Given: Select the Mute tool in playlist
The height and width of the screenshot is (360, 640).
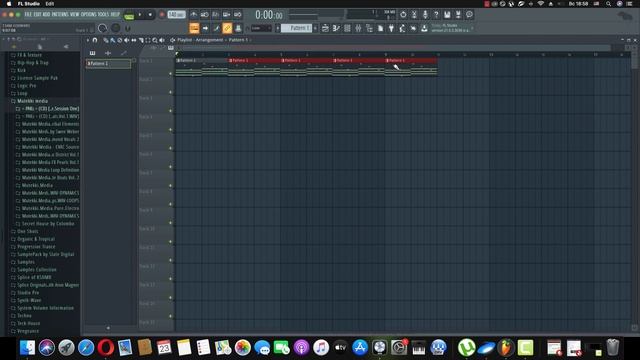Looking at the screenshot, I should coord(127,40).
